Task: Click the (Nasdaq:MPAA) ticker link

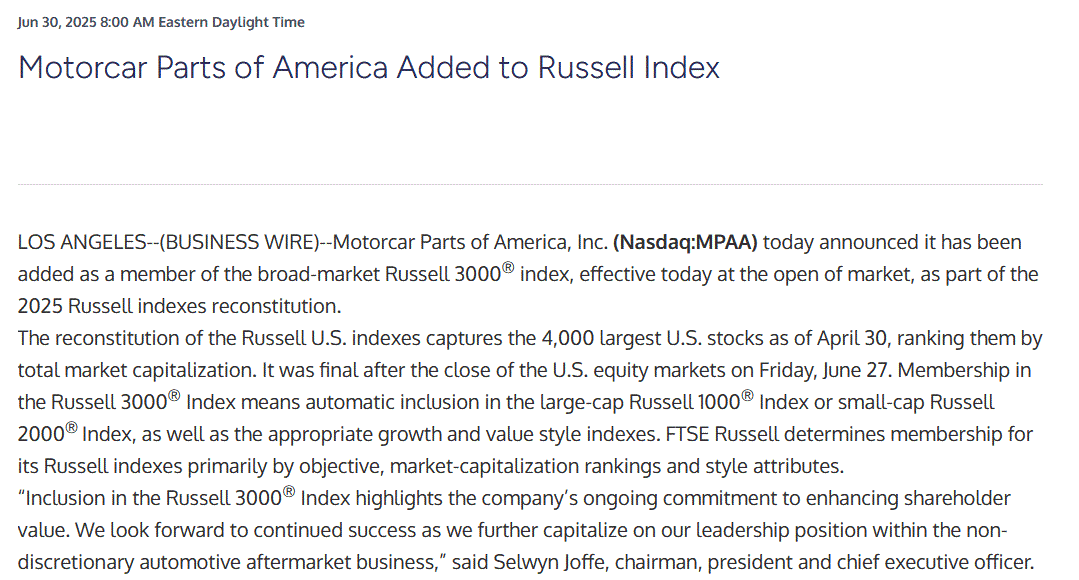Action: (685, 242)
